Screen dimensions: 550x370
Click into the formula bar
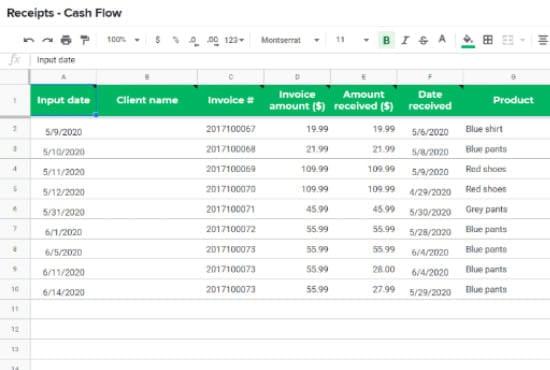291,60
